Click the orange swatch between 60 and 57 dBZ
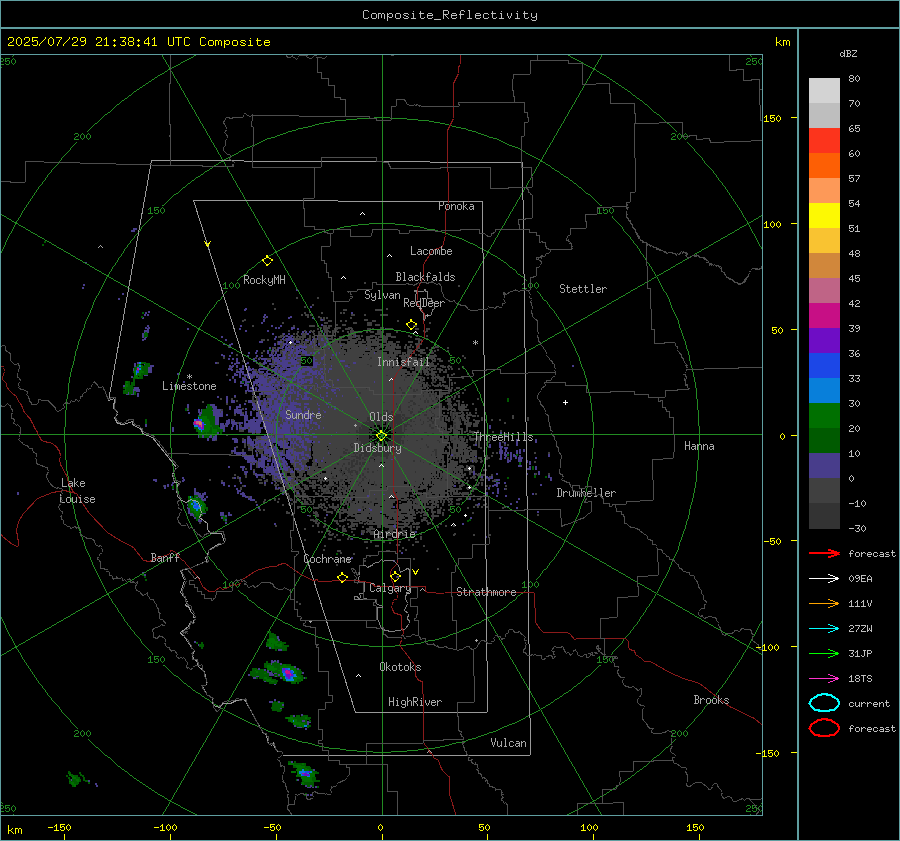Viewport: 900px width, 841px height. [x=824, y=166]
